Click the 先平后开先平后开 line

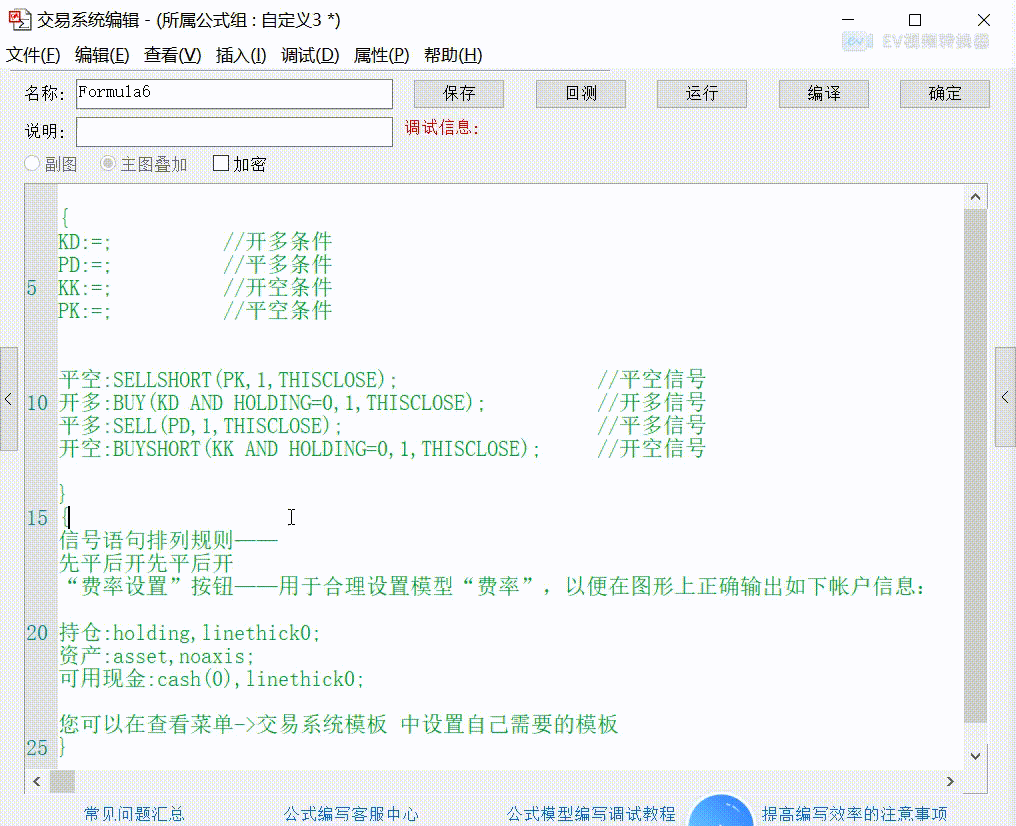146,563
